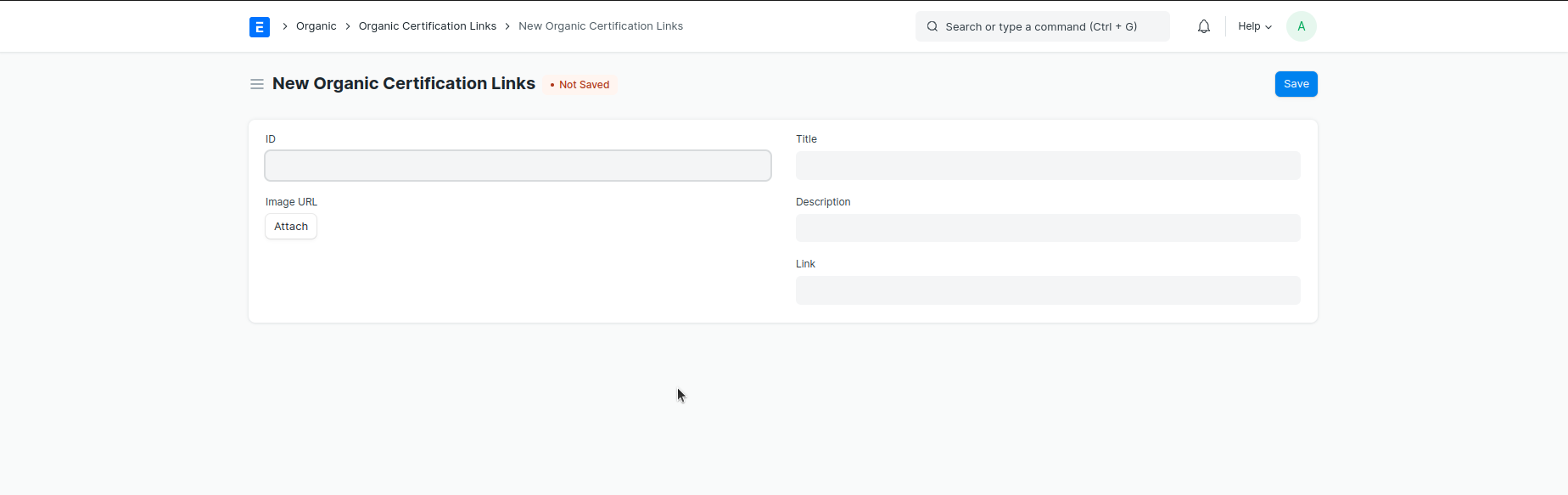The height and width of the screenshot is (495, 1568).
Task: Click the Description field label
Action: click(822, 202)
